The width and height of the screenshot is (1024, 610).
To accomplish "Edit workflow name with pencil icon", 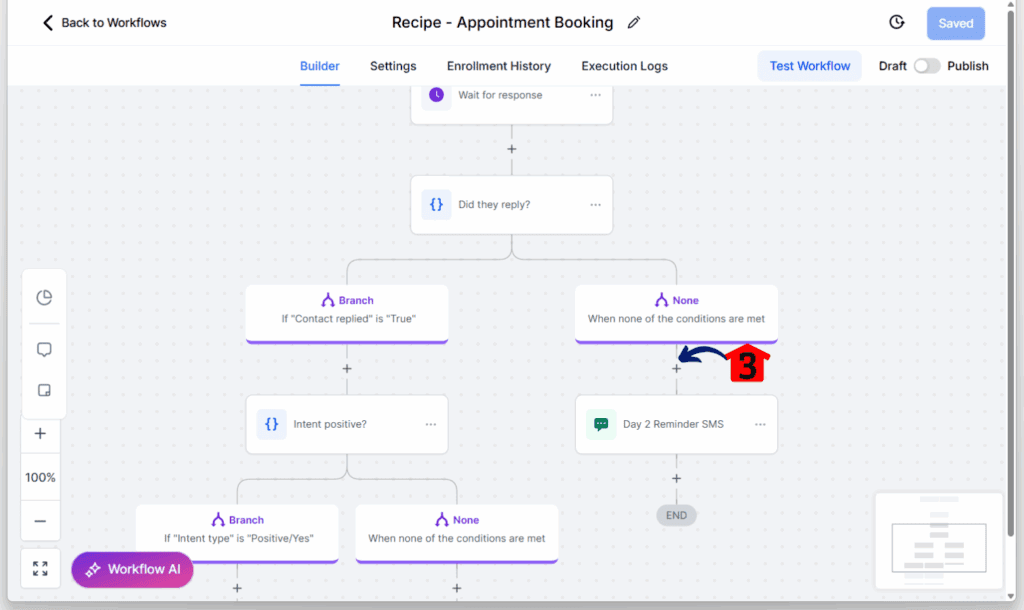I will coord(633,23).
